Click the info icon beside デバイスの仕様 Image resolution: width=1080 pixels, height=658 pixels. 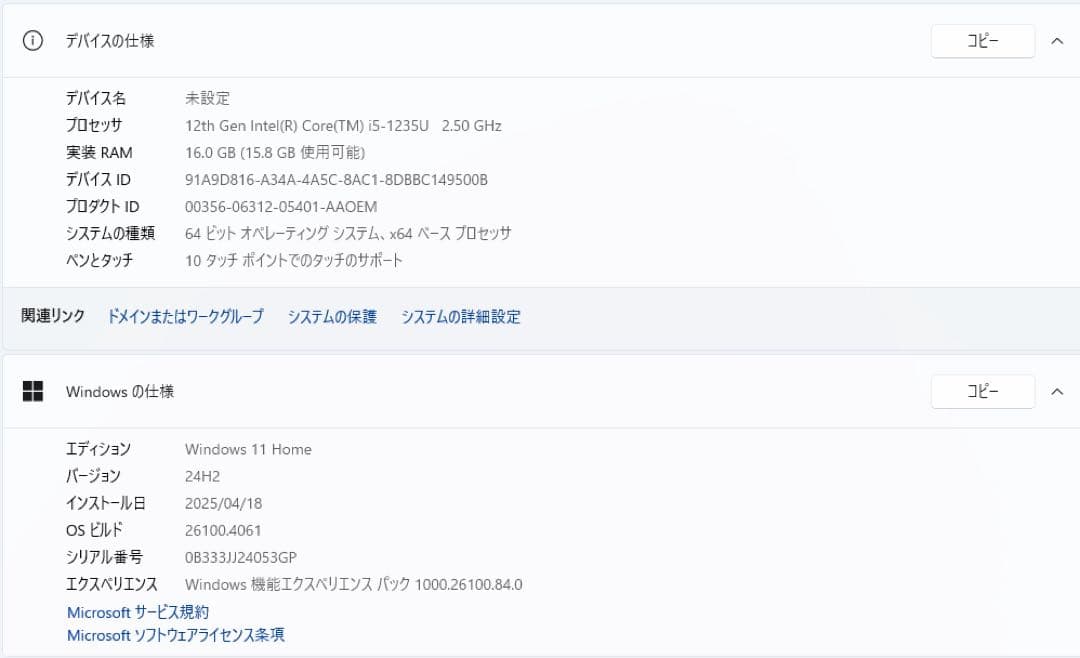point(32,41)
